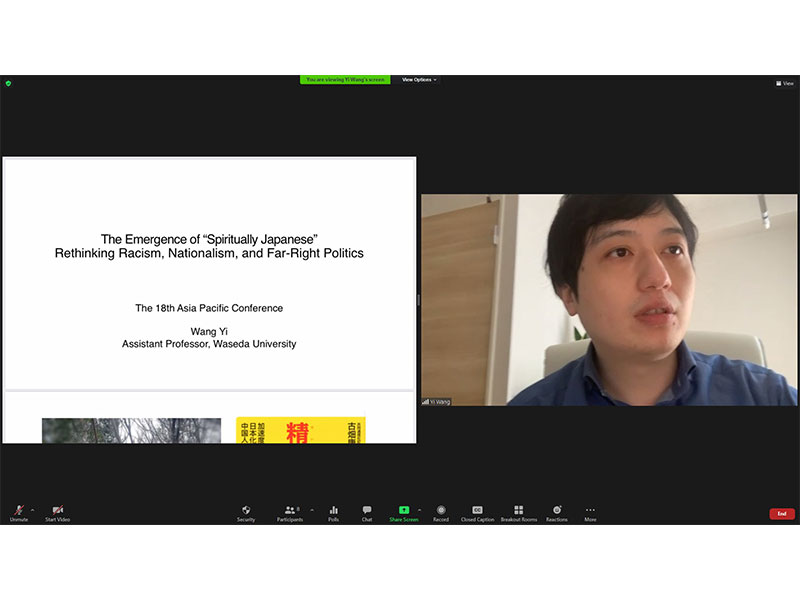This screenshot has width=800, height=600.
Task: Click the divider between slides and video
Action: 418,300
